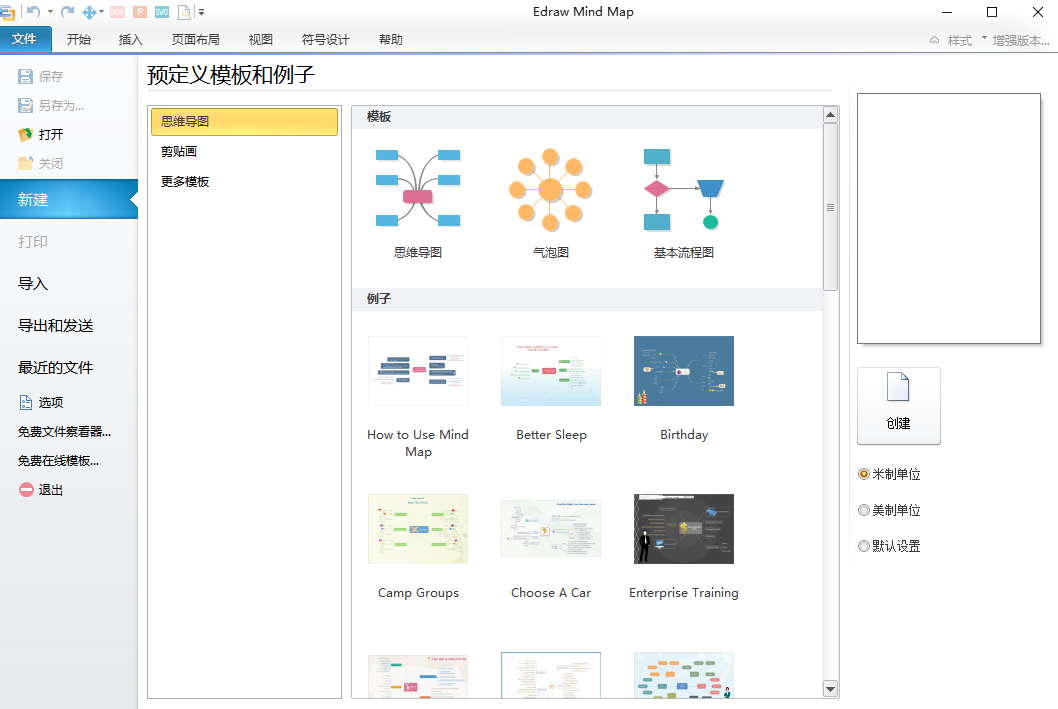Select the 美制单位 US units radio button
The height and width of the screenshot is (709, 1058).
[x=864, y=510]
